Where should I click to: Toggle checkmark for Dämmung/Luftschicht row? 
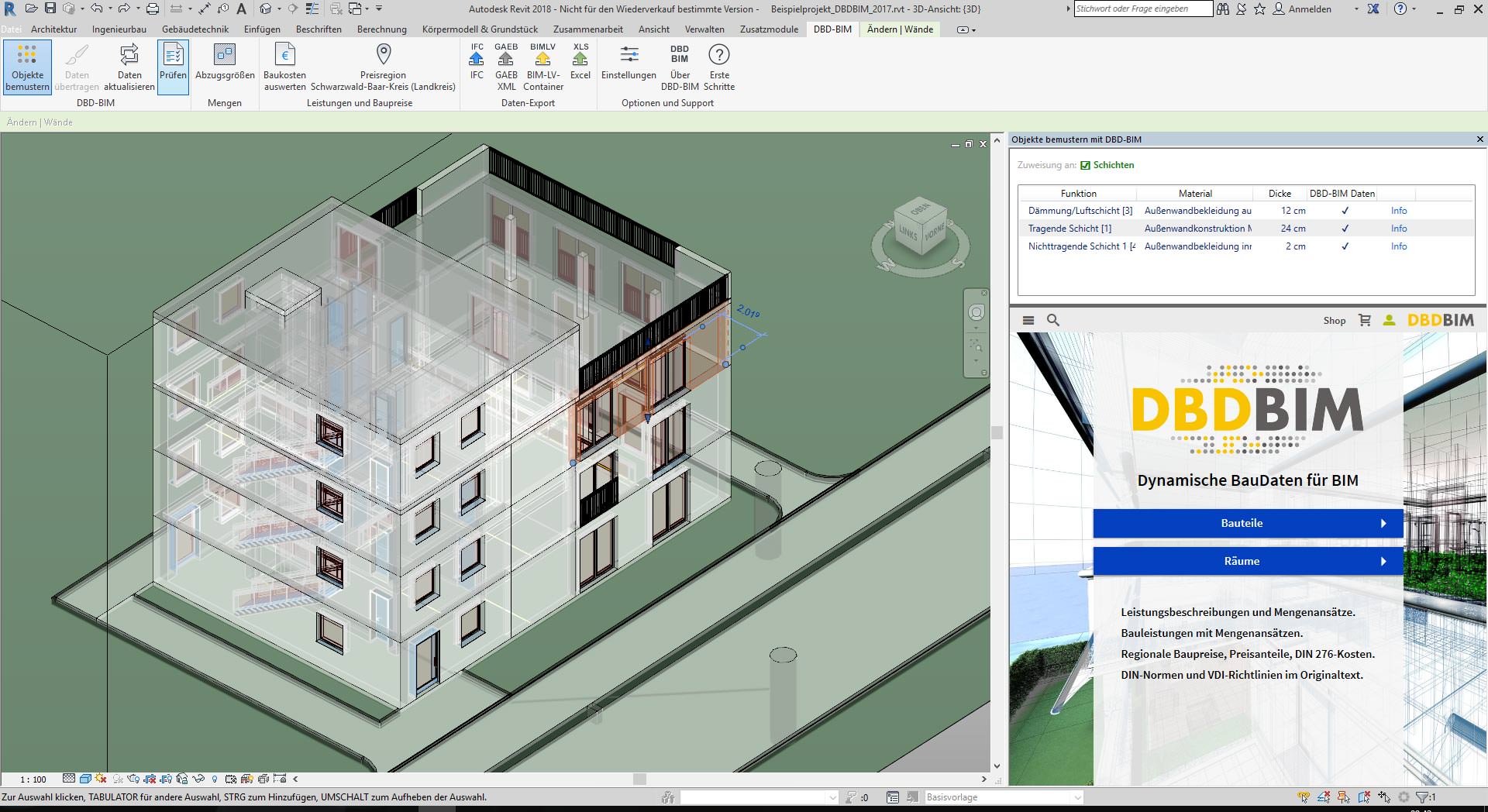pyautogui.click(x=1345, y=211)
